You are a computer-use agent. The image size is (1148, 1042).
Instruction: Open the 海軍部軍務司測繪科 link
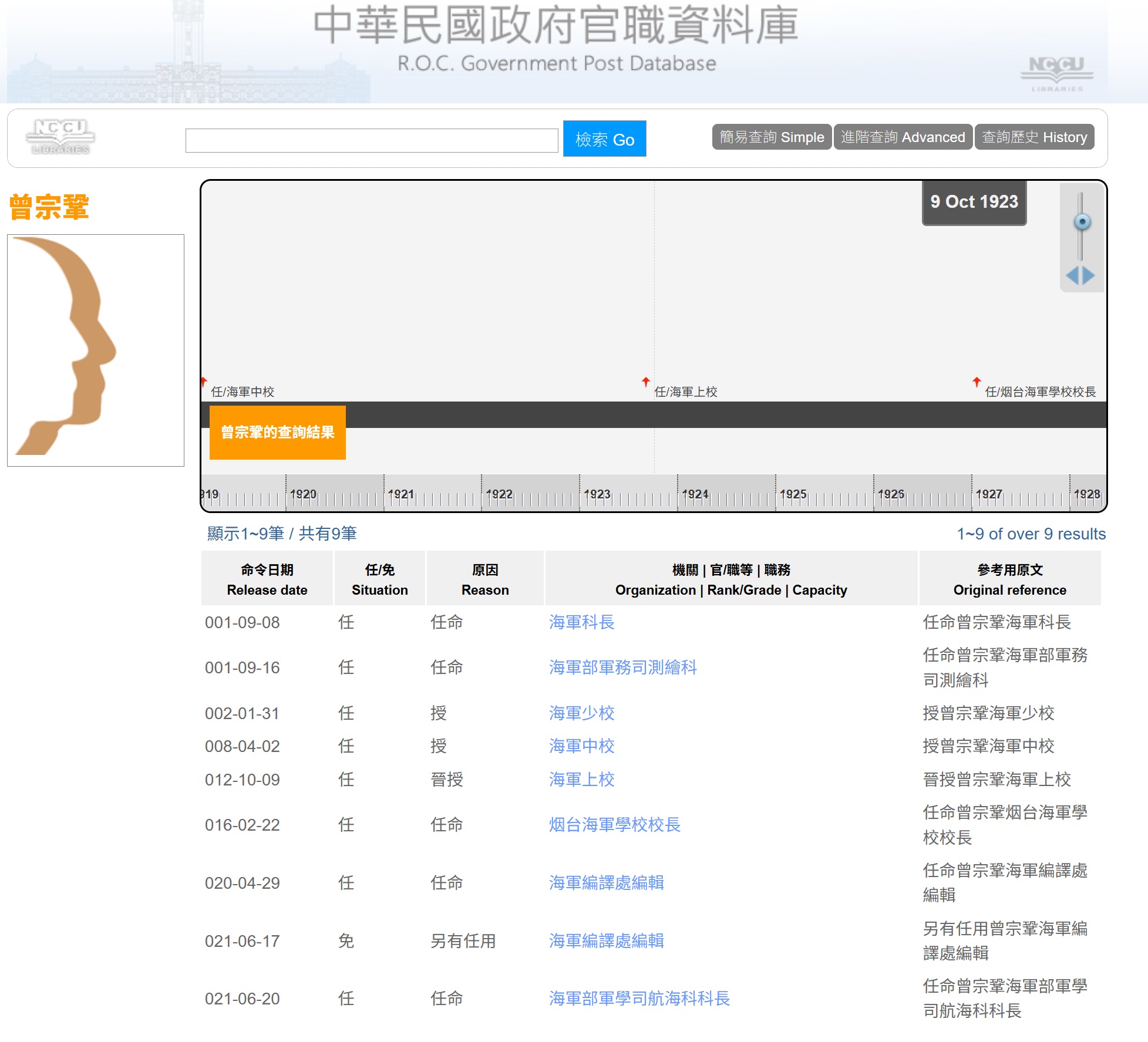pos(622,667)
